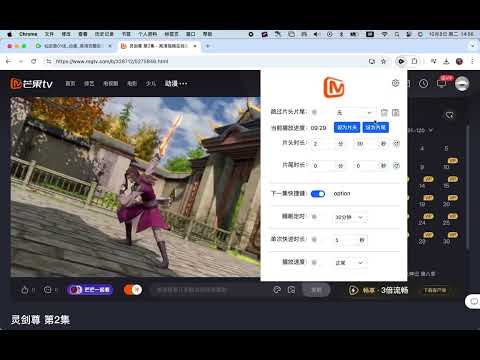
Task: Click the 3倍流畅 speed promotion
Action: click(x=378, y=290)
